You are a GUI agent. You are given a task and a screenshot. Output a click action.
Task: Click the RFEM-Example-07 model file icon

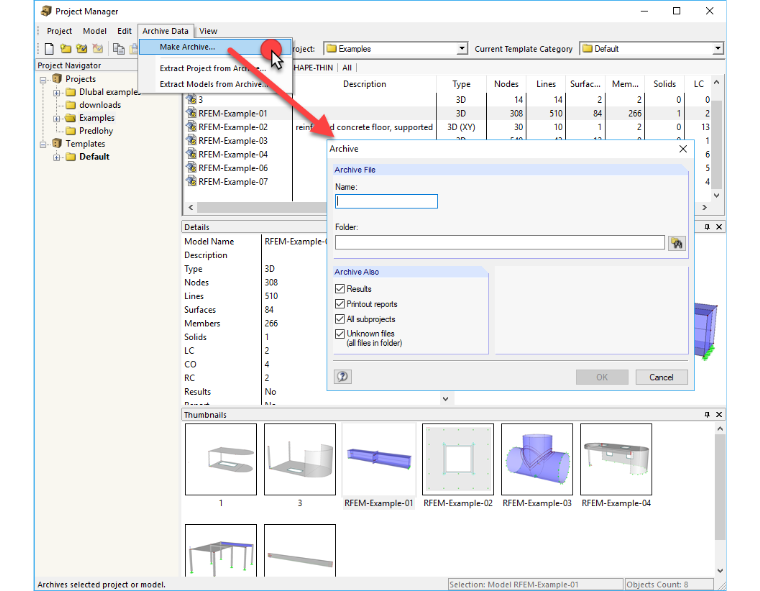point(191,181)
